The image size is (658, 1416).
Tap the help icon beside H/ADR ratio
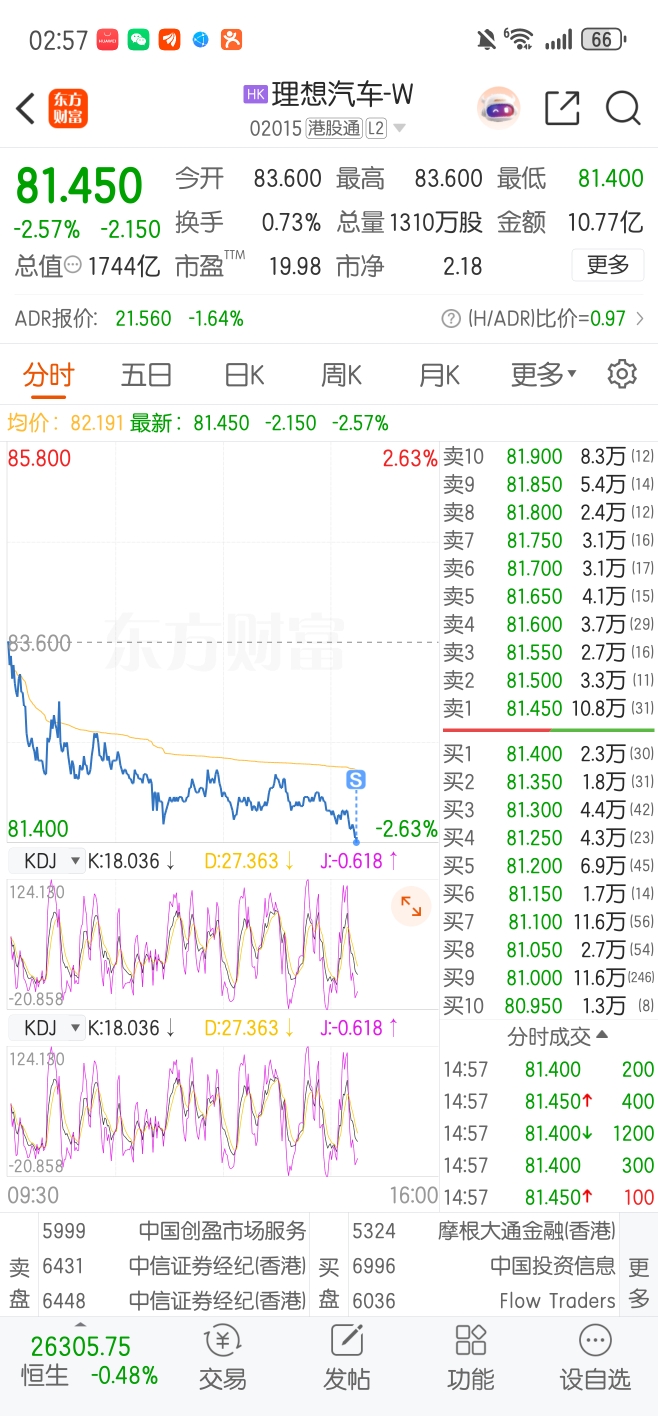tap(451, 319)
